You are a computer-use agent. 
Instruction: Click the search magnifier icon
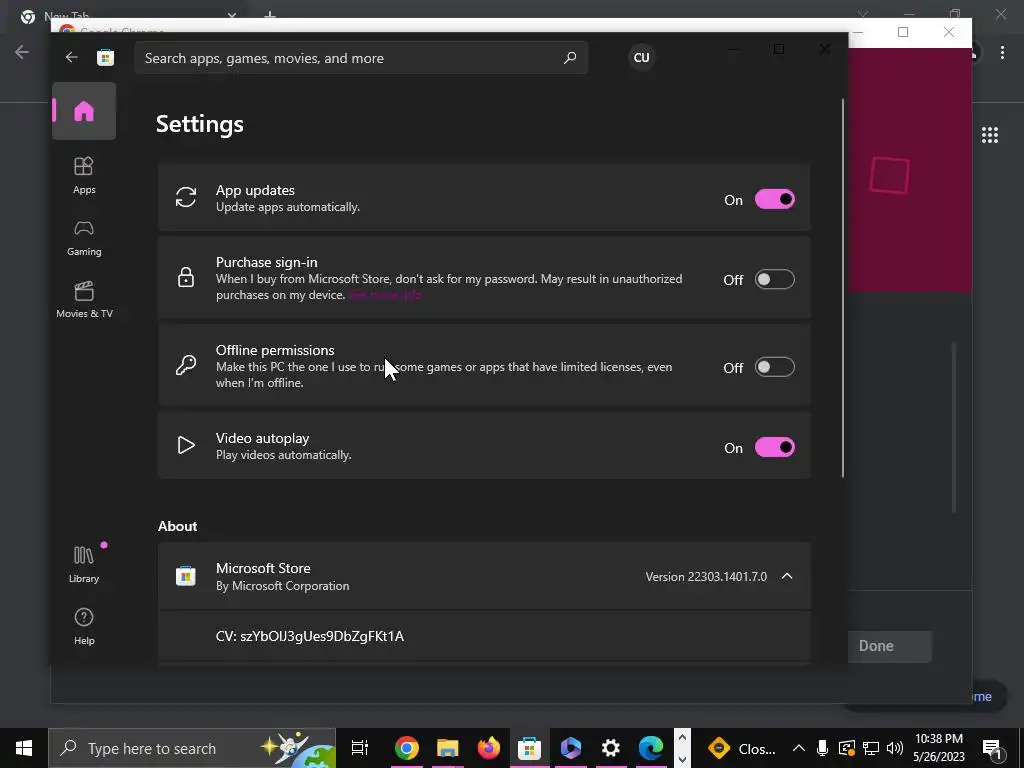[x=569, y=57]
